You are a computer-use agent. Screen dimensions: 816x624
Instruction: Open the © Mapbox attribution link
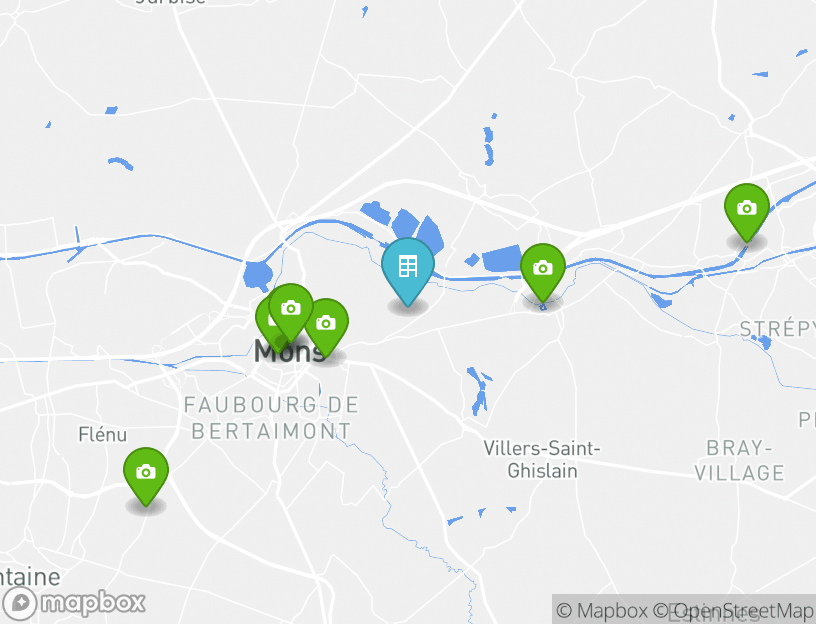[x=602, y=610]
